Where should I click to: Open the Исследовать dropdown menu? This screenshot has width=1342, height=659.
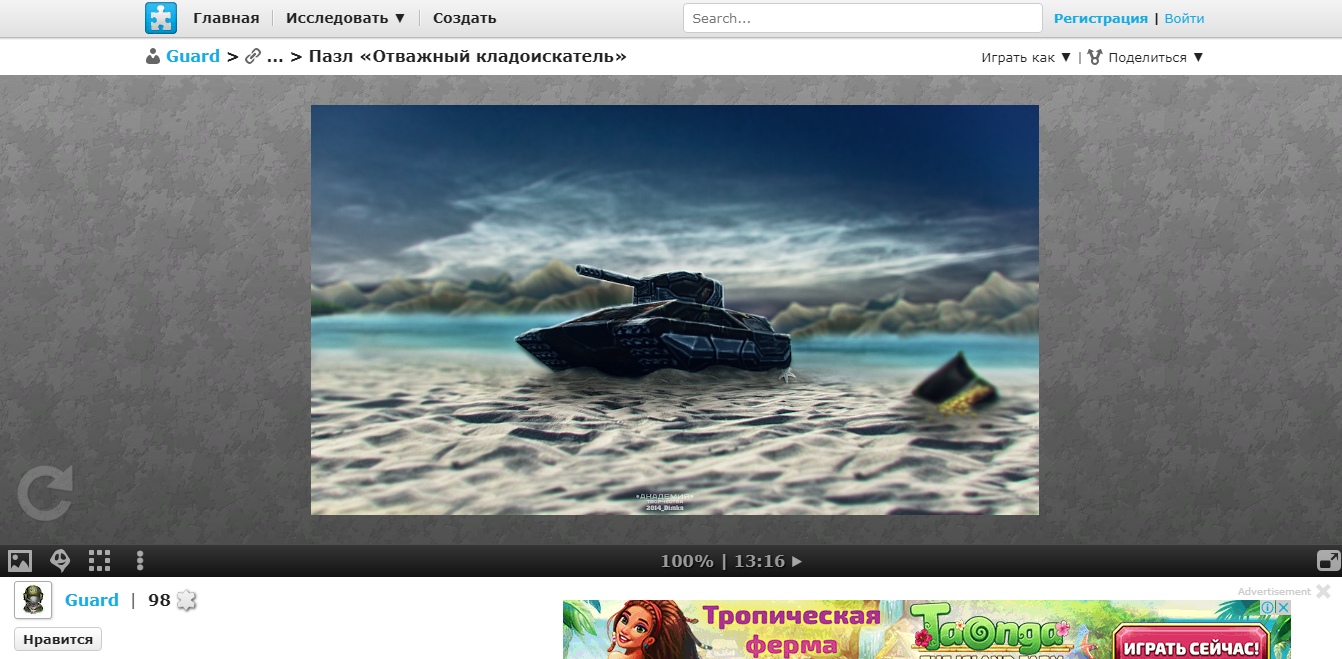click(x=346, y=18)
